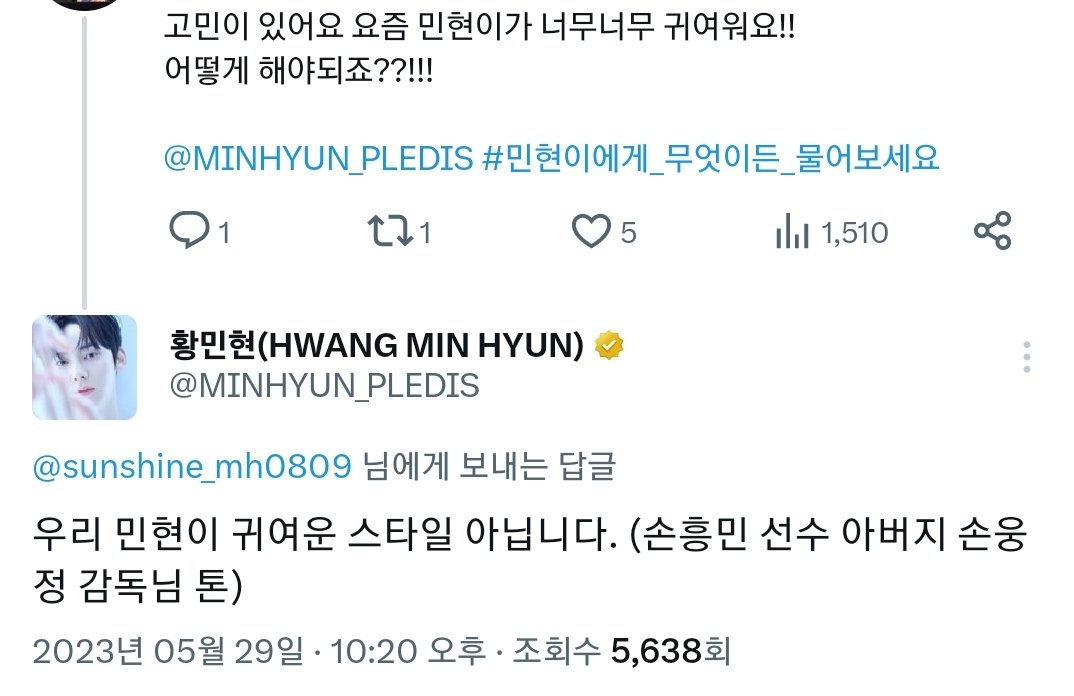Click 조회수 5,638회 view count
The image size is (1074, 696).
click(x=622, y=651)
